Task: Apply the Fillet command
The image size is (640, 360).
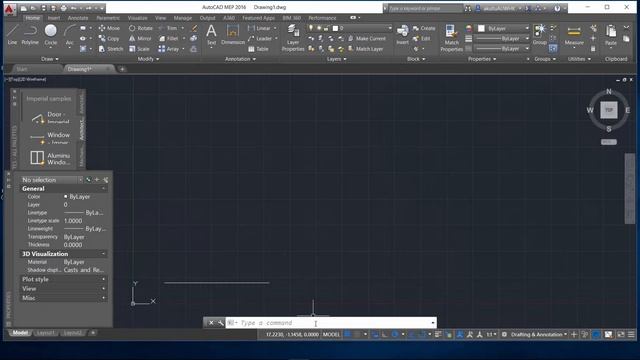Action: pos(169,38)
